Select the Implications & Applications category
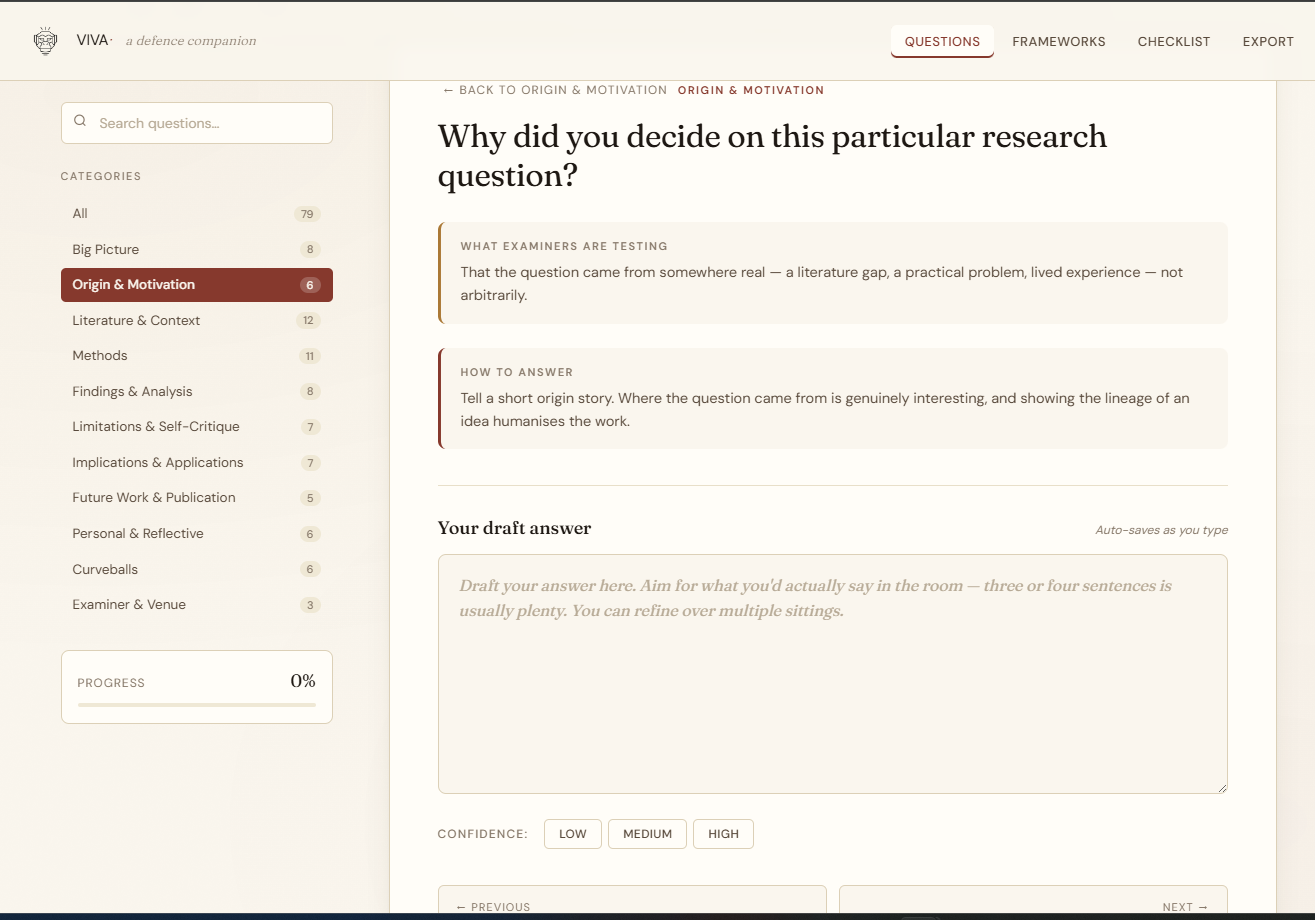Image resolution: width=1315 pixels, height=920 pixels. coord(197,462)
